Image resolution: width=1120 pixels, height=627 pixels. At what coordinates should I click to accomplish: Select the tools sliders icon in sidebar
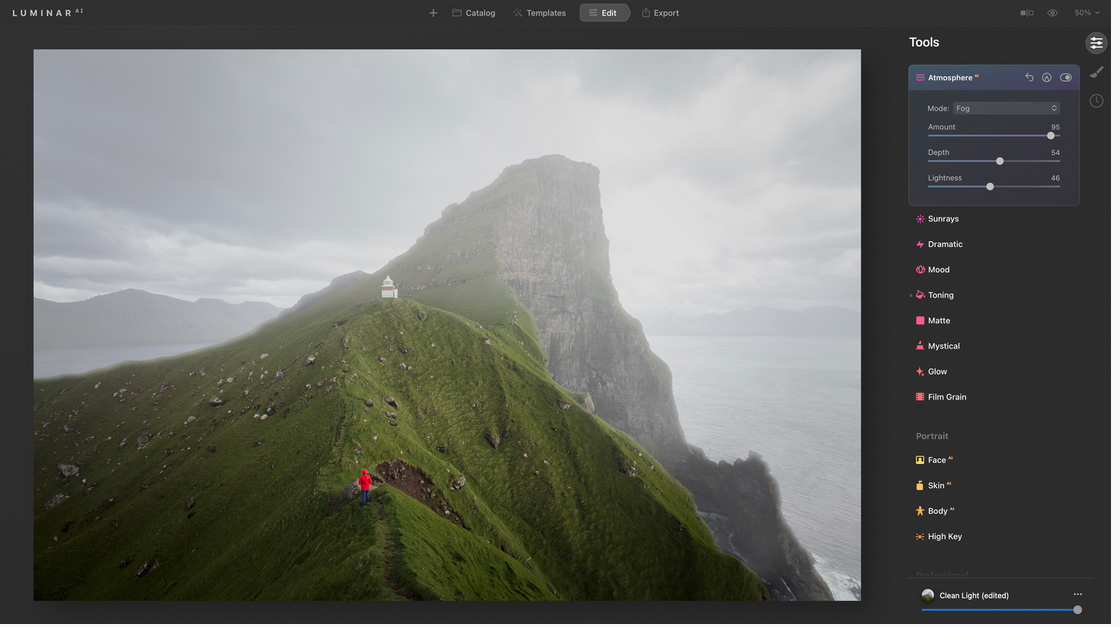tap(1096, 43)
